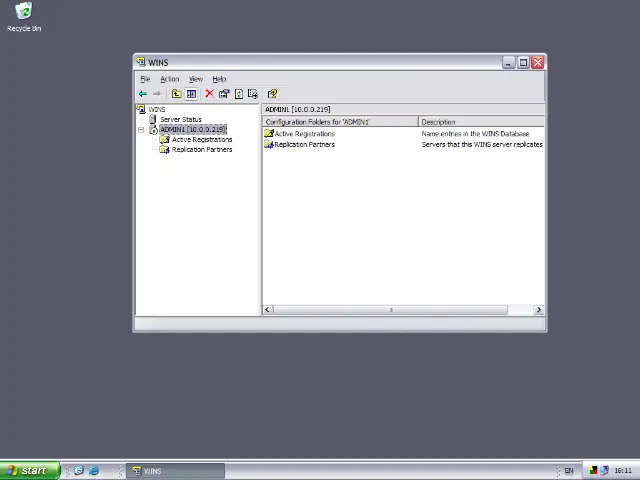Viewport: 640px width, 480px height.
Task: Click the Export List toolbar icon
Action: (x=253, y=94)
